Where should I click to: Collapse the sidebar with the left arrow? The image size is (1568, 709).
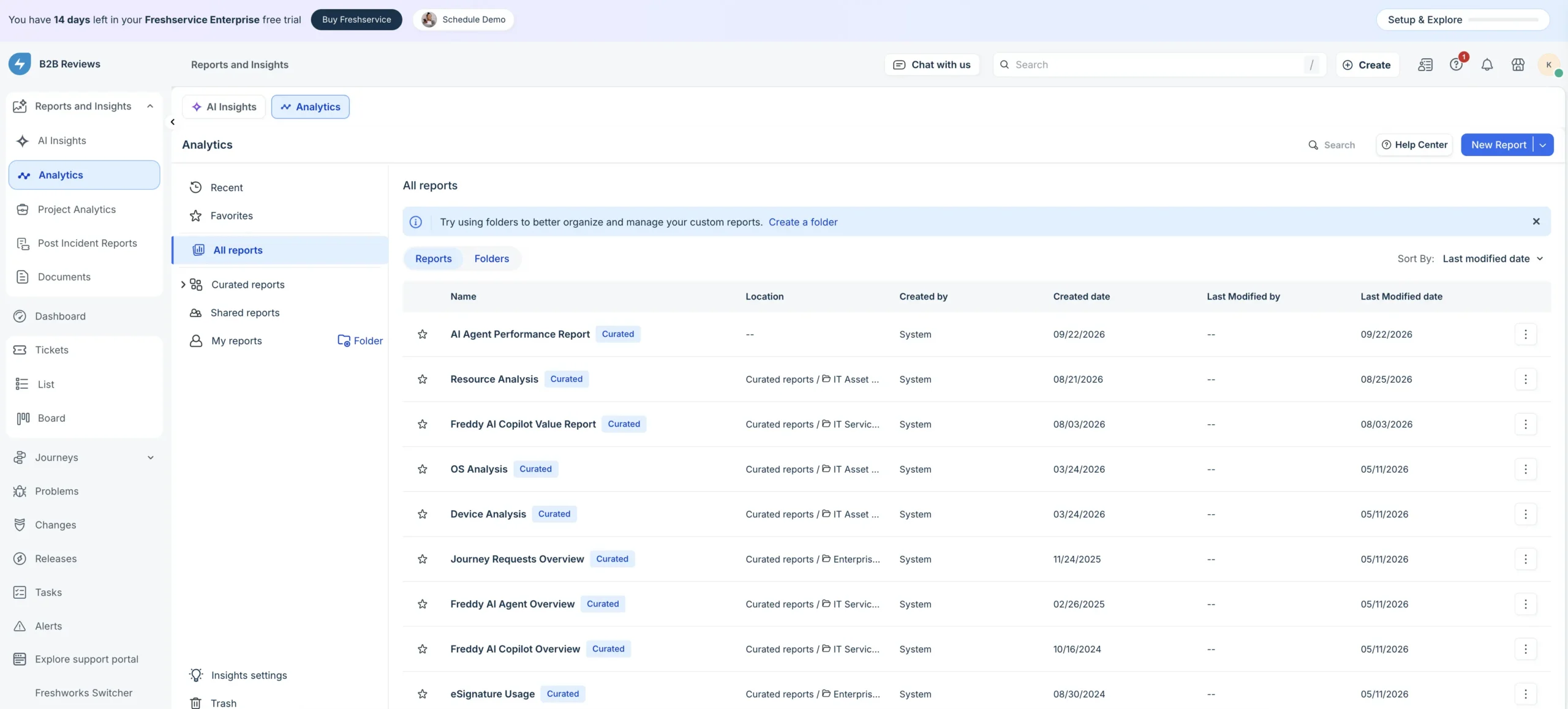pyautogui.click(x=173, y=122)
